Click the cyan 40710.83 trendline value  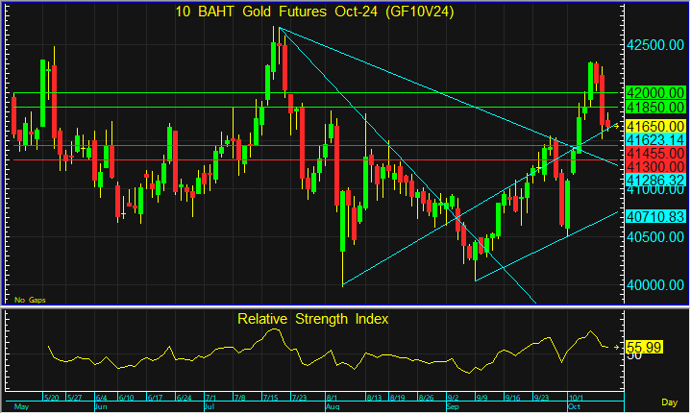coord(656,216)
